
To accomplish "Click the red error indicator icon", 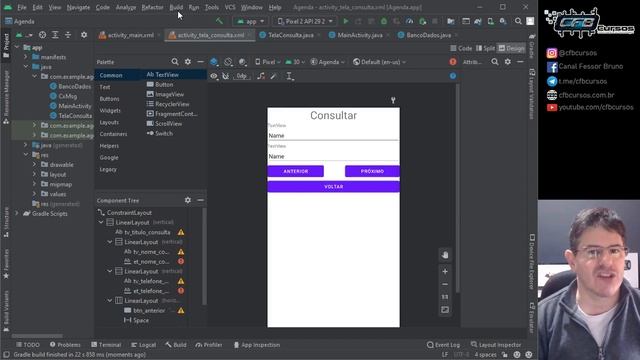I will pyautogui.click(x=453, y=62).
